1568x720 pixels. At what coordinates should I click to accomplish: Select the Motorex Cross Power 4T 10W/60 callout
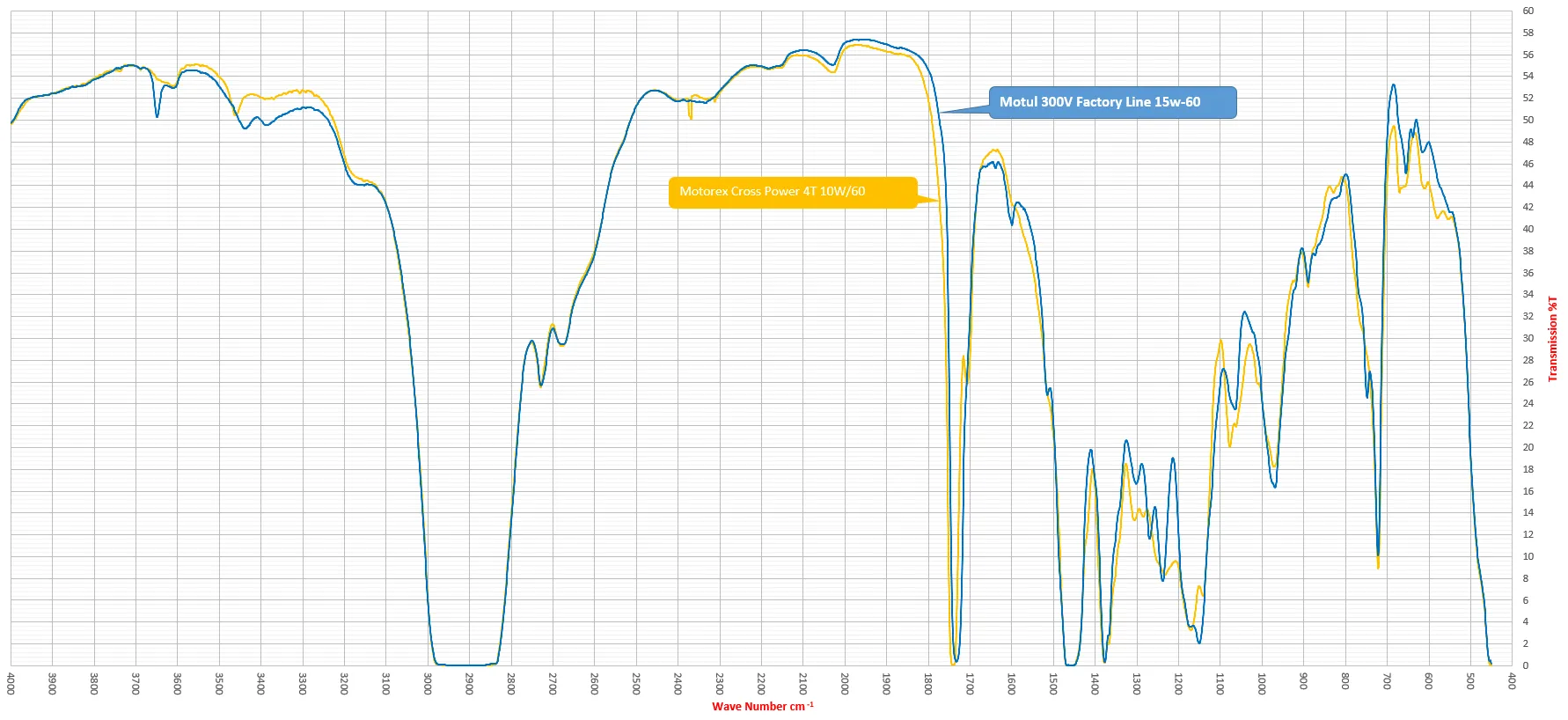793,192
